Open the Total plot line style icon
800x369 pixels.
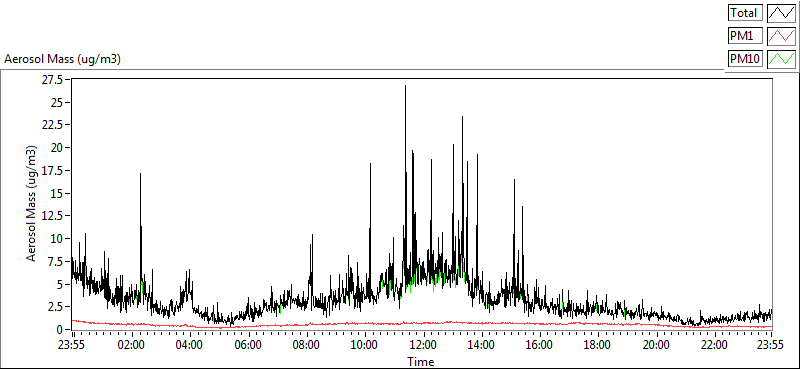(781, 13)
